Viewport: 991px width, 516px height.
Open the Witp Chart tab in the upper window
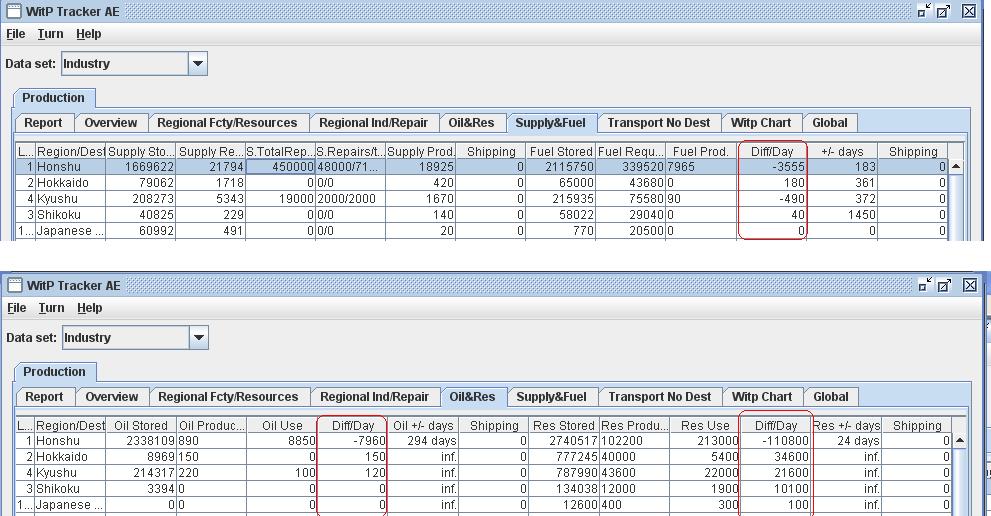[x=761, y=123]
